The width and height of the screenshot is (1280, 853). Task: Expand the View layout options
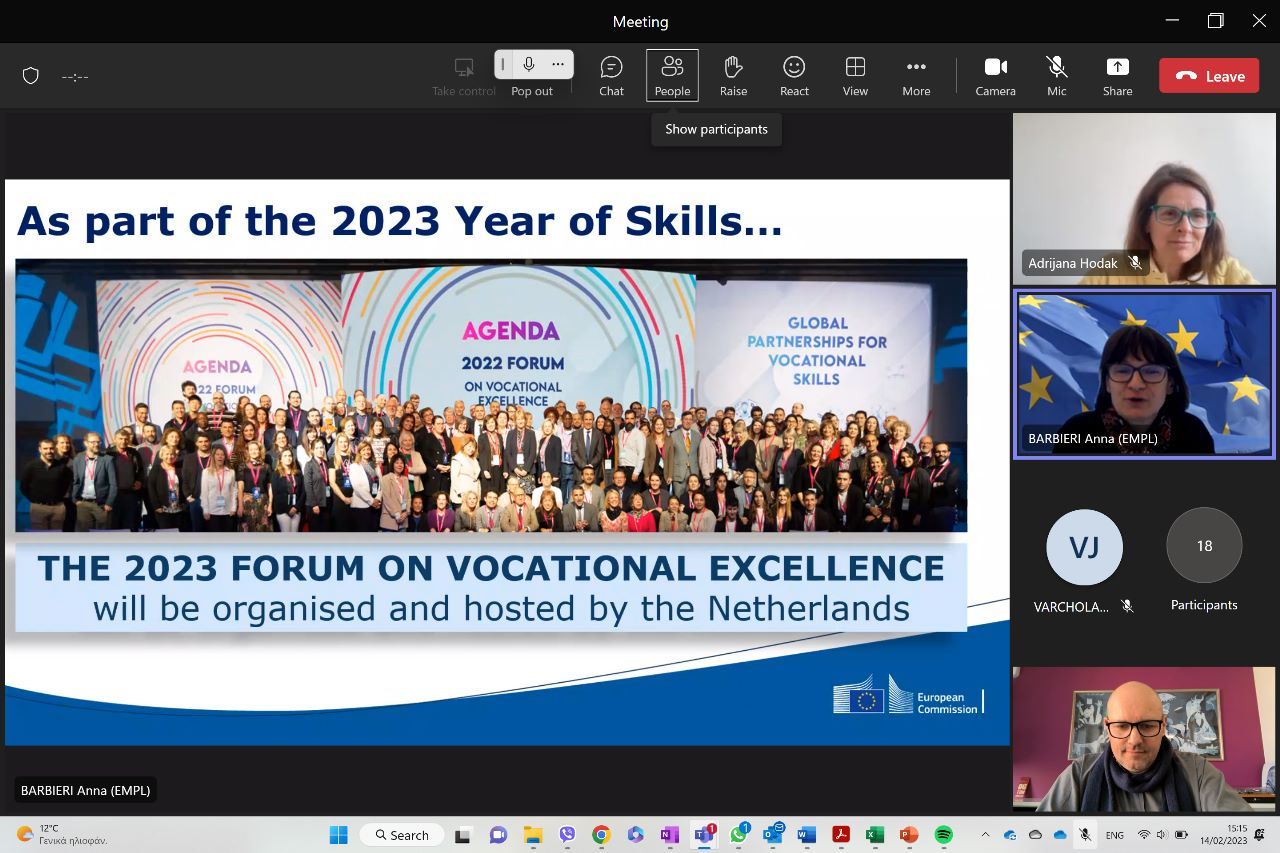[855, 76]
